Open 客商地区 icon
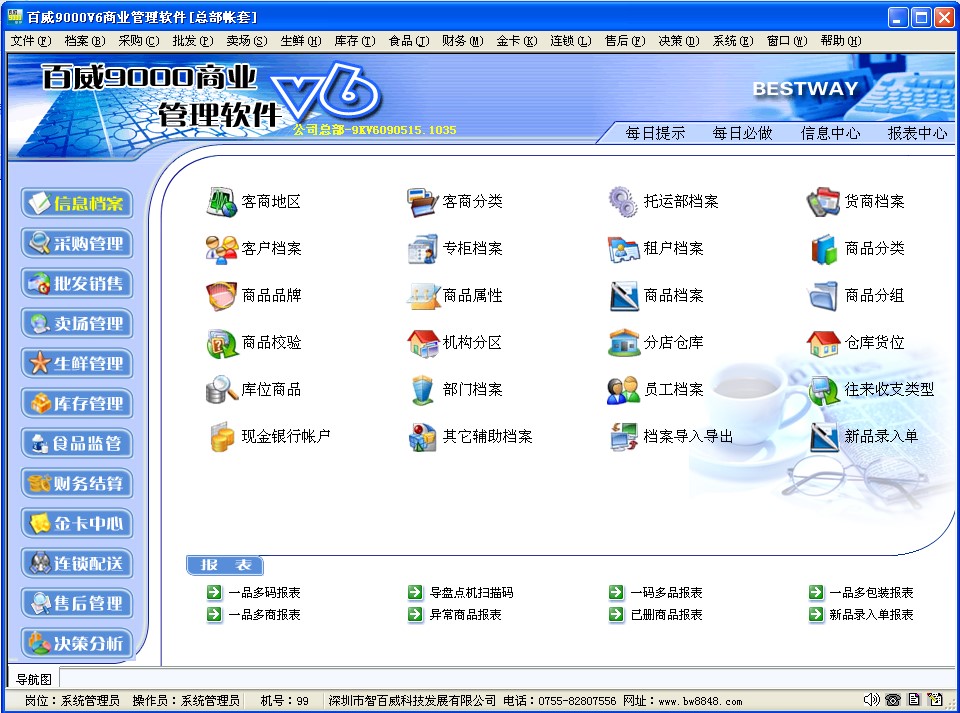 click(x=222, y=202)
